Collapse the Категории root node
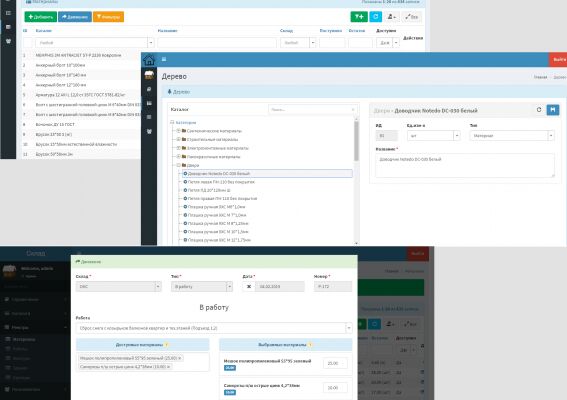This screenshot has width=567, height=400. 172,123
